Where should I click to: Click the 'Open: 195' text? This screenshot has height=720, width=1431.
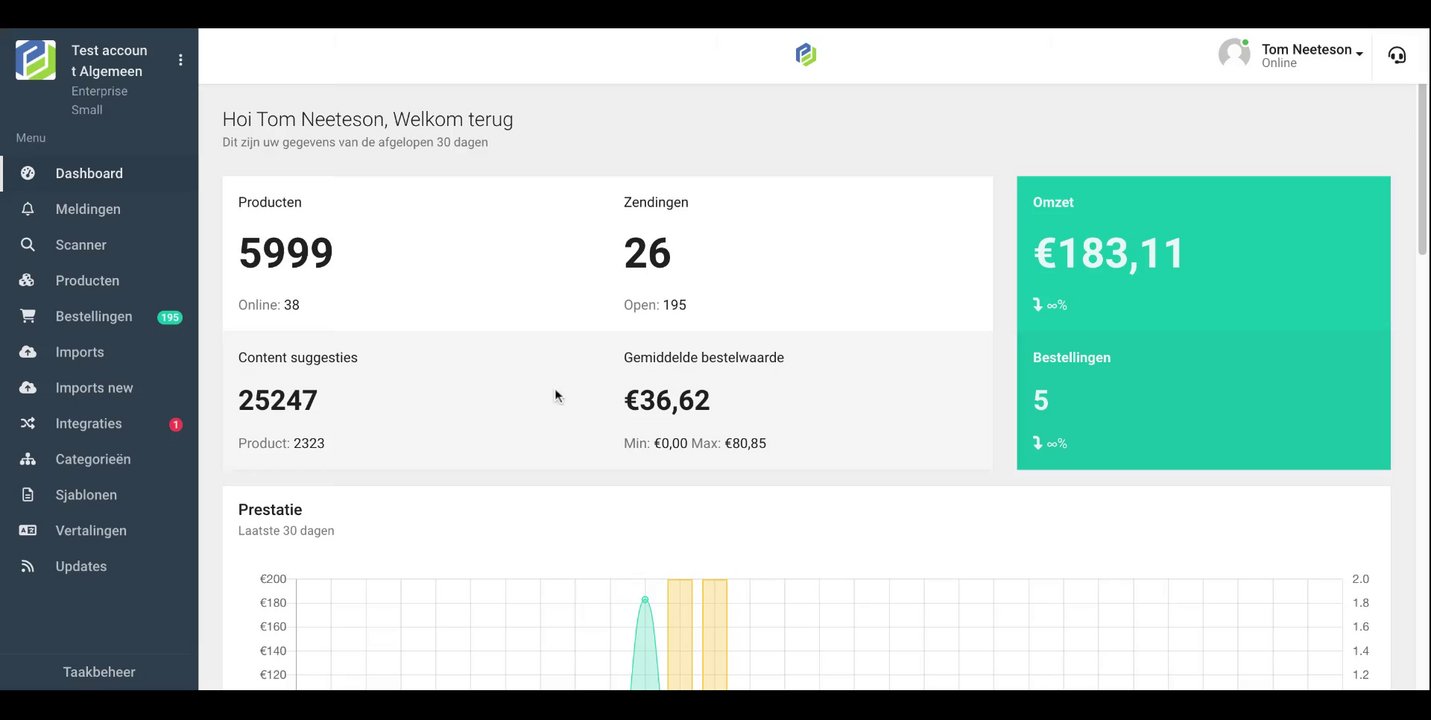[x=655, y=305]
